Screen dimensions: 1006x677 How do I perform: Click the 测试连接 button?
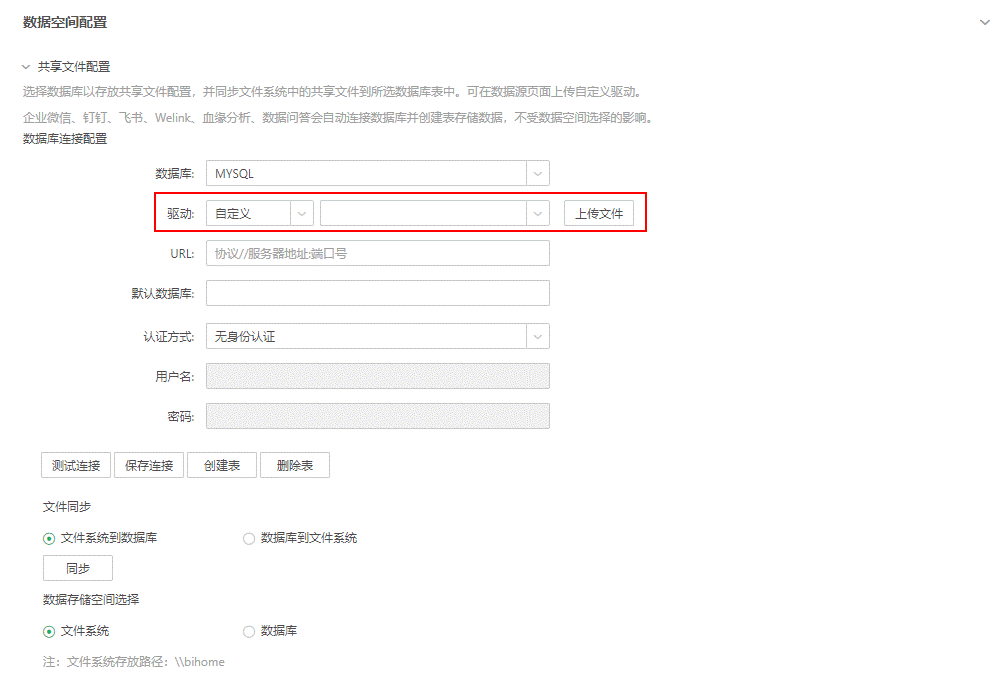pyautogui.click(x=75, y=464)
